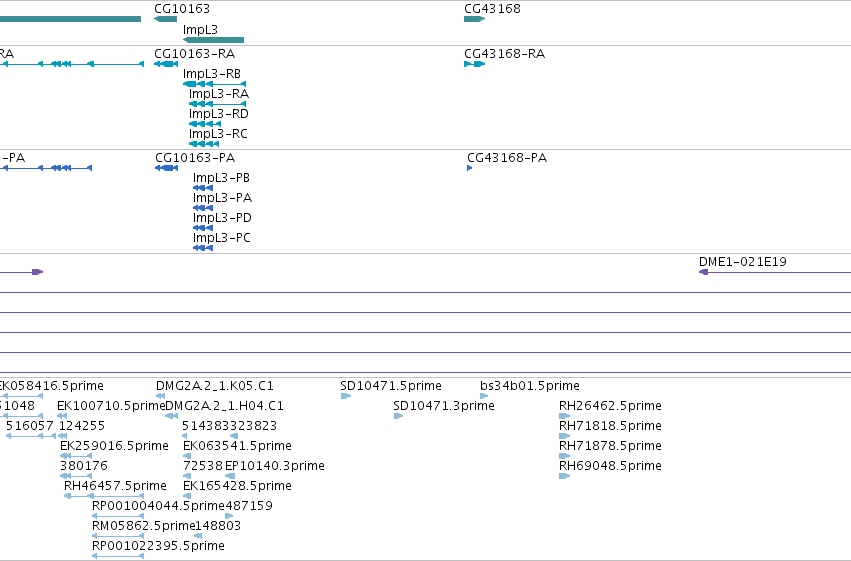Click the DME1-021E19 clone label
The height and width of the screenshot is (561, 851).
point(742,262)
